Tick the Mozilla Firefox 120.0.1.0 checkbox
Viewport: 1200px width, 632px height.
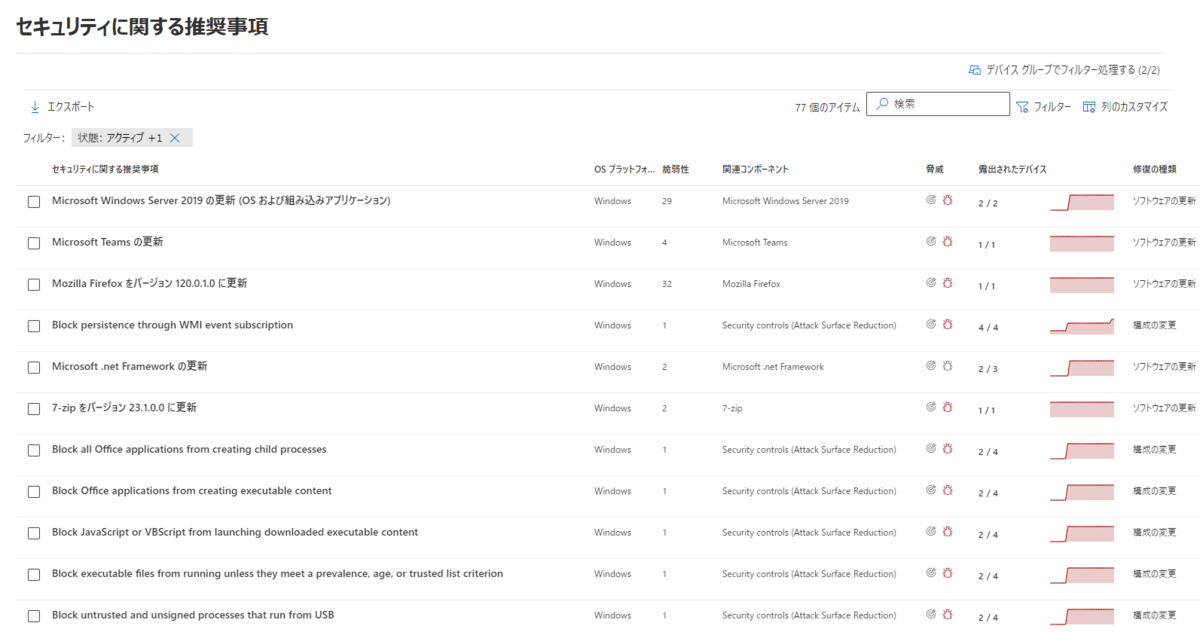tap(34, 284)
